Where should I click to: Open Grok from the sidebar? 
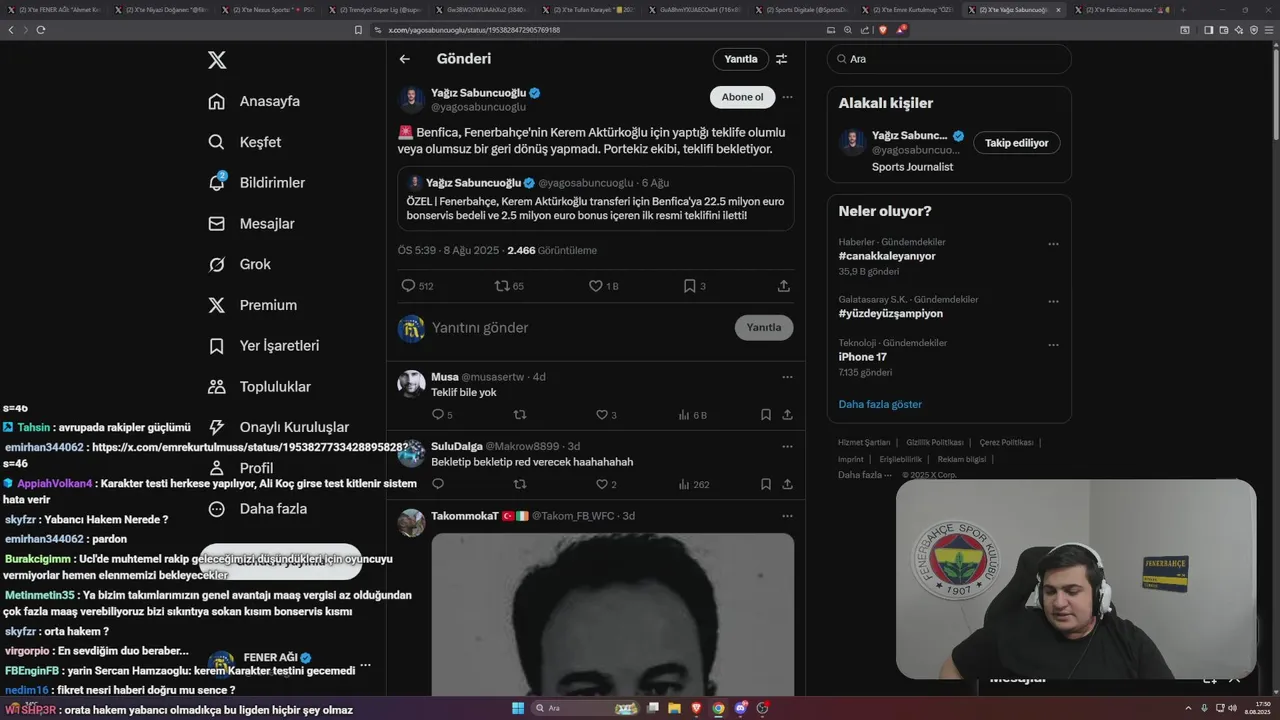(239, 264)
